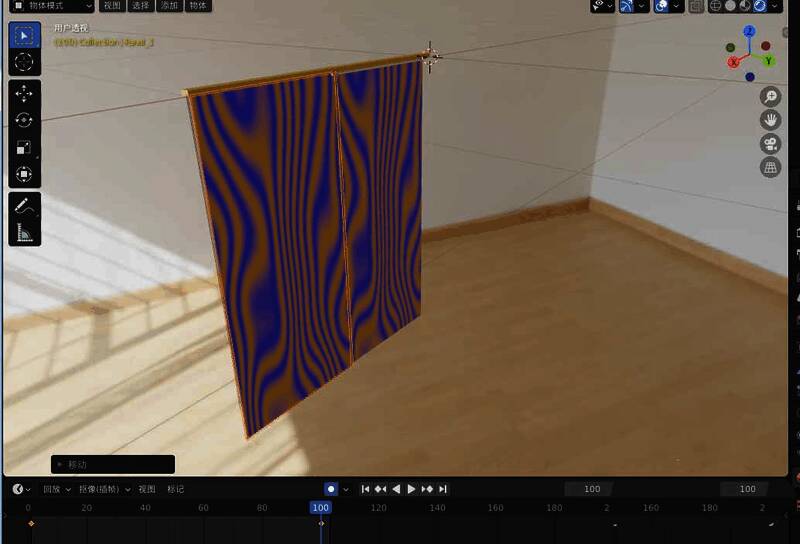The width and height of the screenshot is (800, 544).
Task: Choose the Measure ruler tool
Action: pyautogui.click(x=24, y=233)
